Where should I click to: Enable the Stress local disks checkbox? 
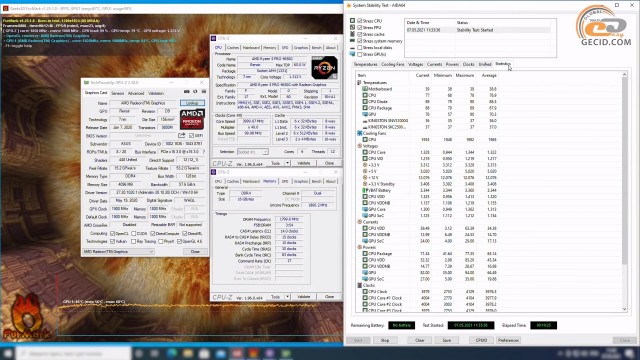[x=360, y=47]
